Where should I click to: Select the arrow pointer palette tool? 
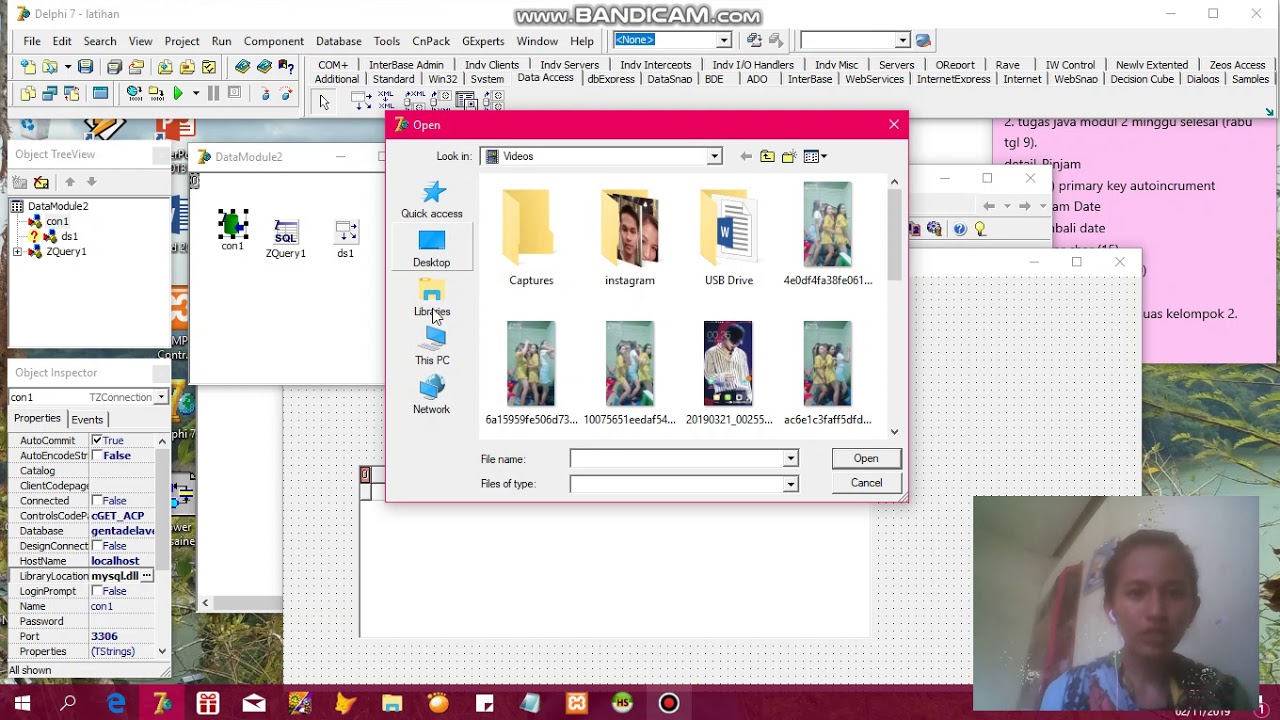click(324, 101)
